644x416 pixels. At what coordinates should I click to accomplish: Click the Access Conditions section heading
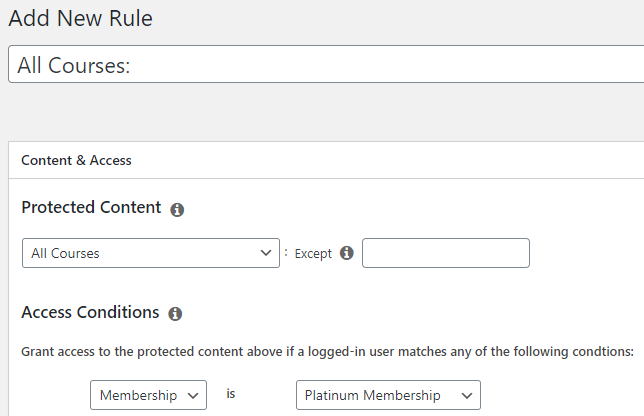90,313
